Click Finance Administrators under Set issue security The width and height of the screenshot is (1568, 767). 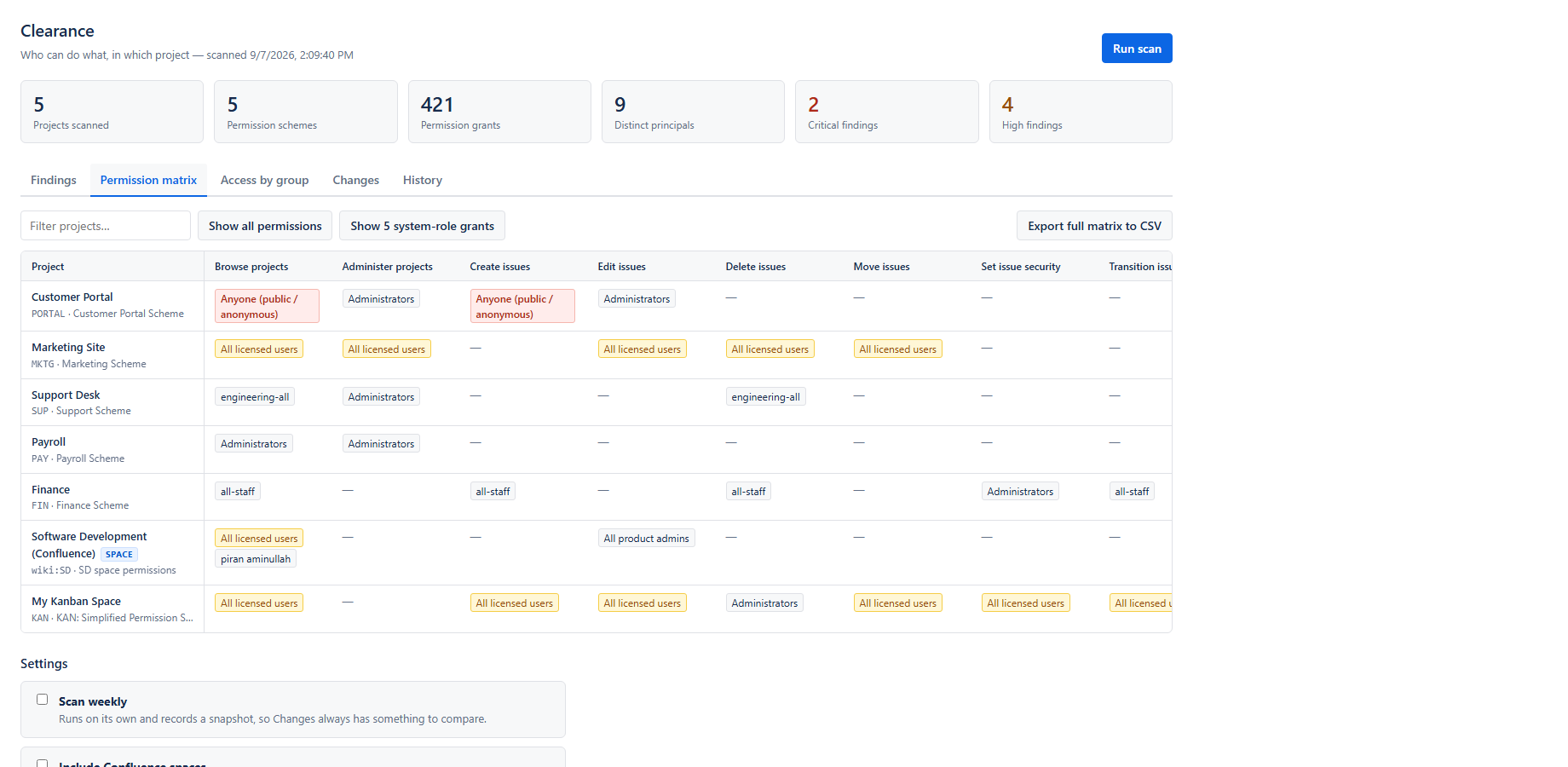(x=1020, y=492)
